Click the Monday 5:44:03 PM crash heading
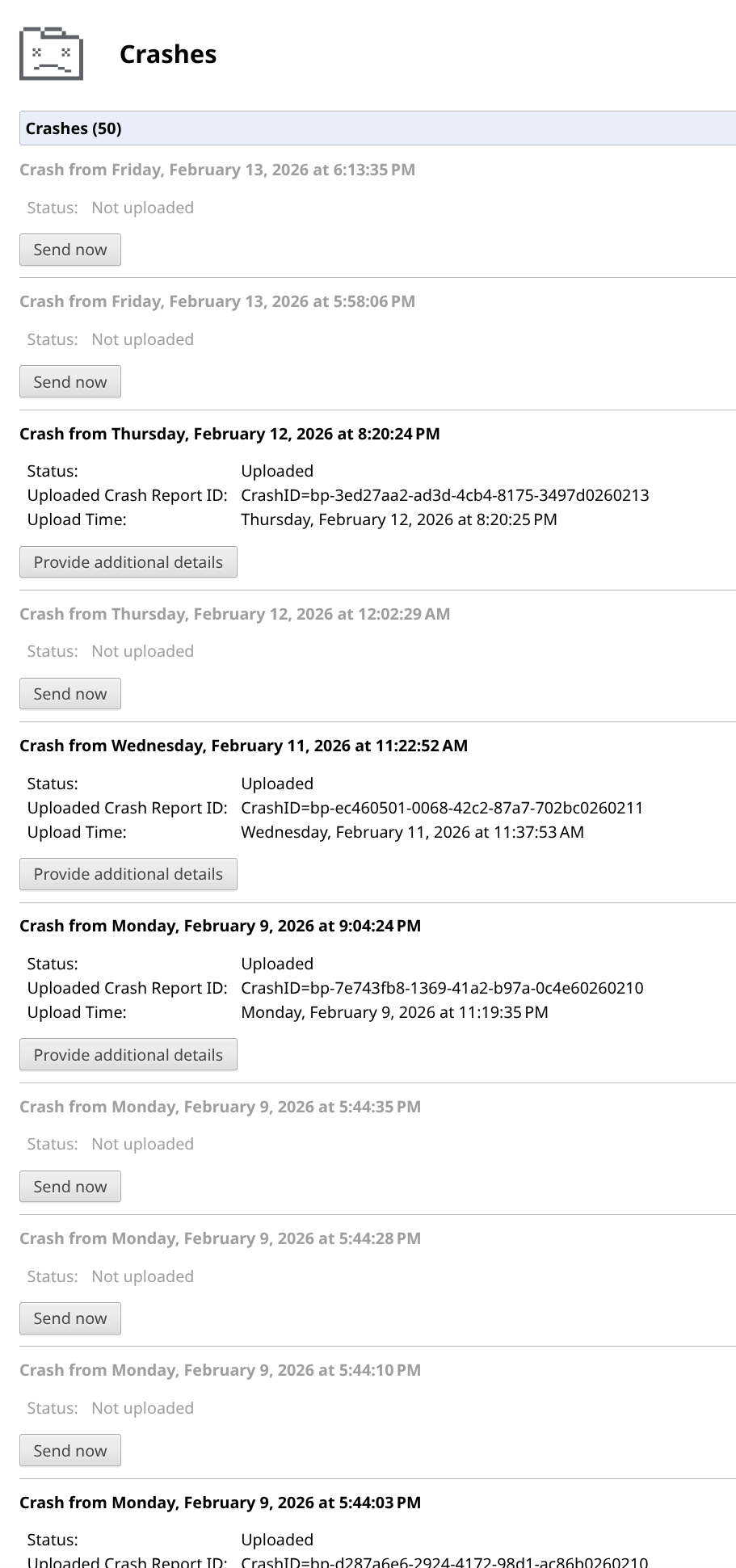This screenshot has height=1568, width=736. [220, 1503]
